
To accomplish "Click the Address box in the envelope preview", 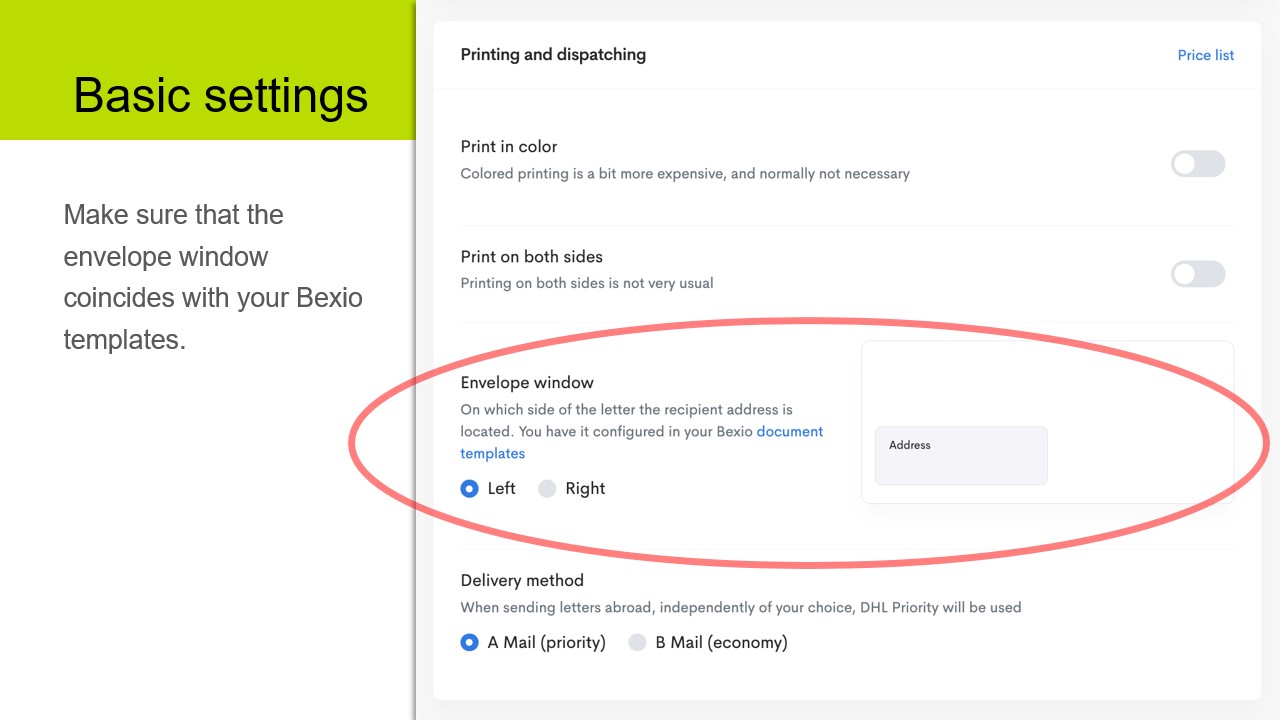I will [x=960, y=456].
